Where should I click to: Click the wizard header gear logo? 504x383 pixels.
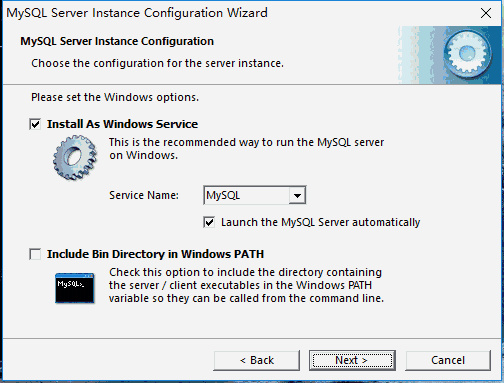tap(467, 55)
